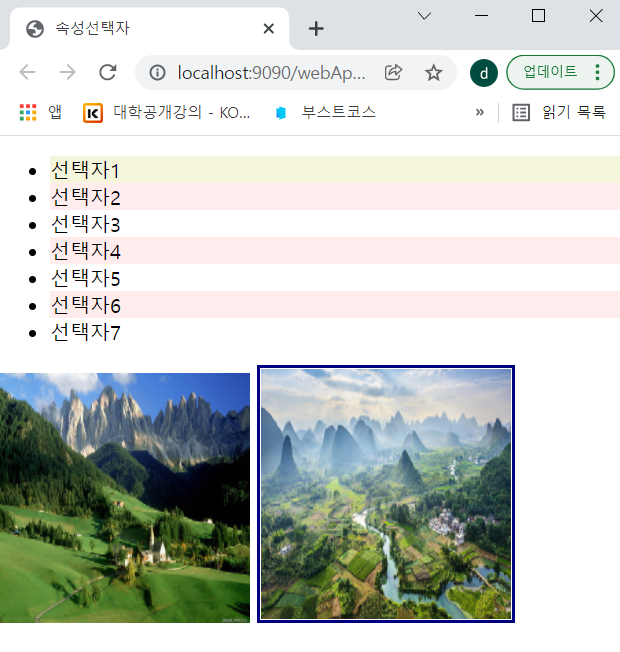Go back to the previous page
This screenshot has width=620, height=652.
tap(27, 72)
